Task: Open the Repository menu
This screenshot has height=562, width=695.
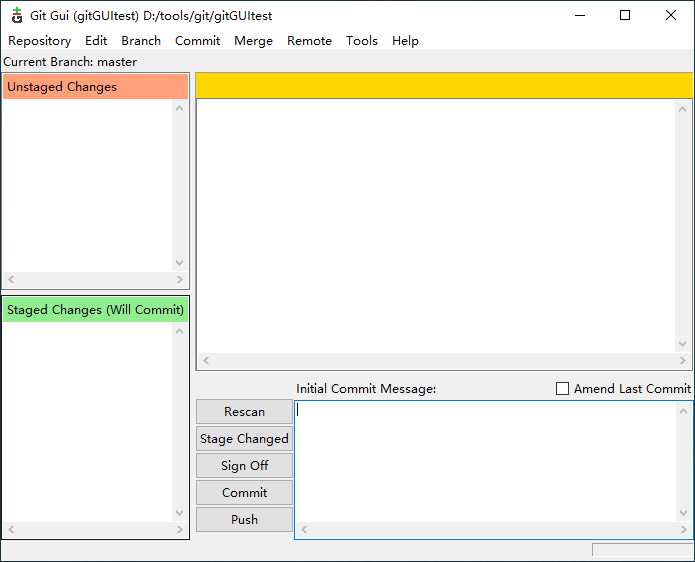Action: tap(39, 41)
